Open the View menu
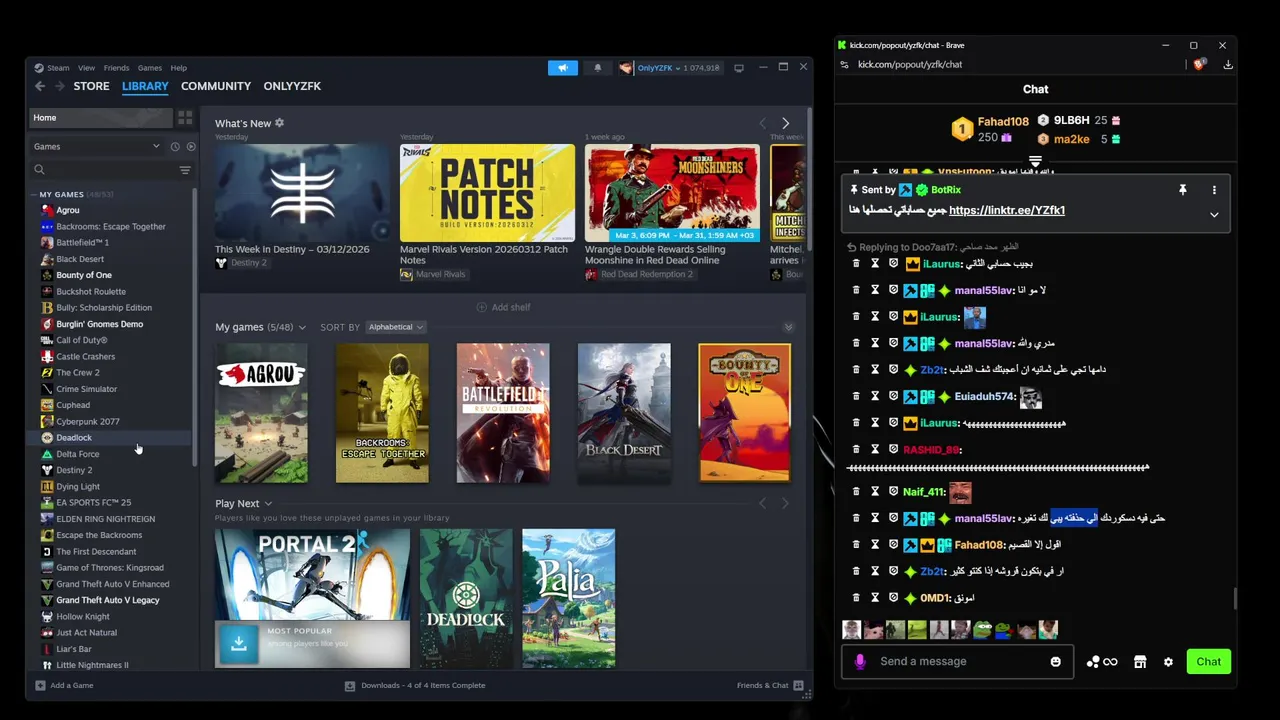 pos(87,68)
